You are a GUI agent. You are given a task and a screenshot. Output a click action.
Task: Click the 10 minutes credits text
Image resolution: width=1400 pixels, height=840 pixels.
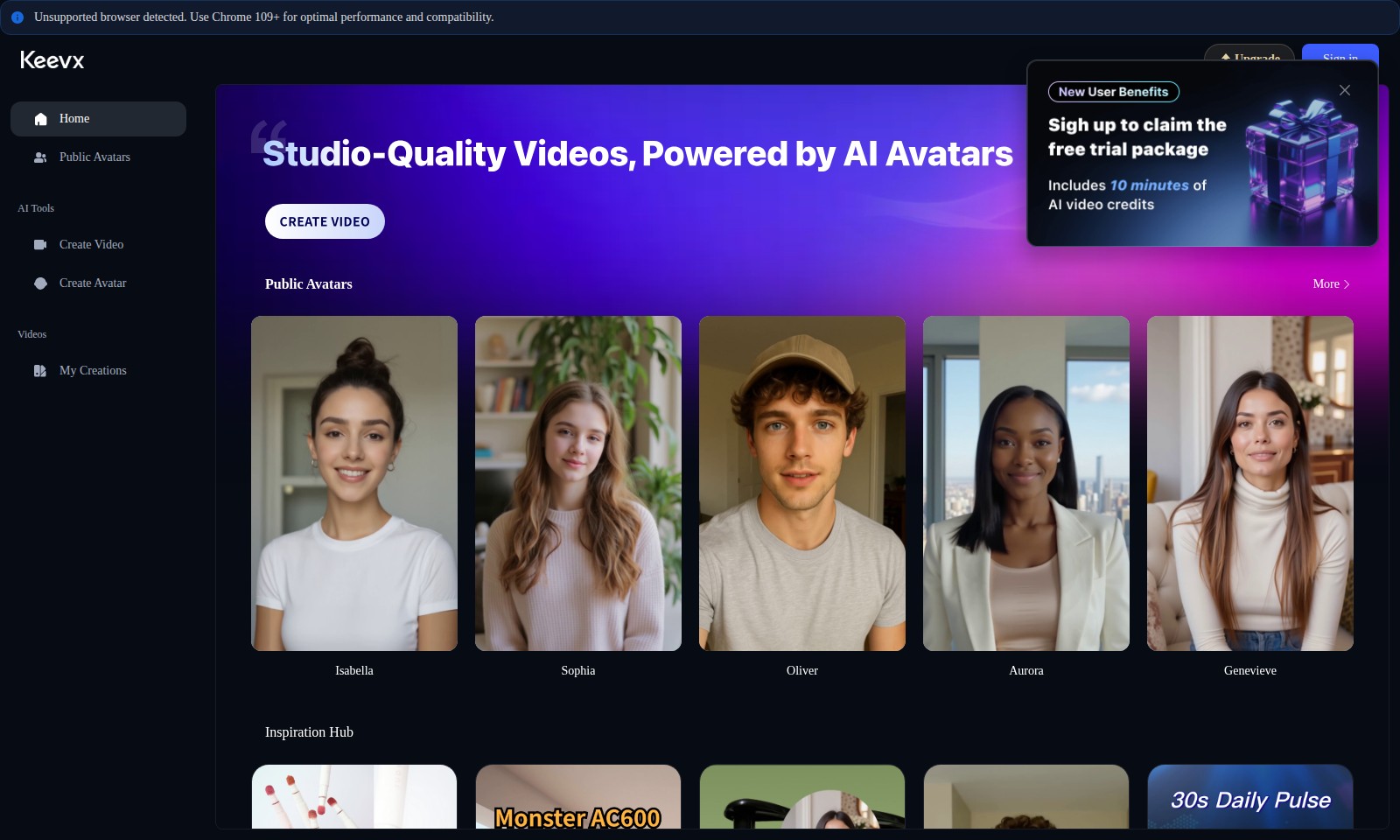click(x=1150, y=185)
